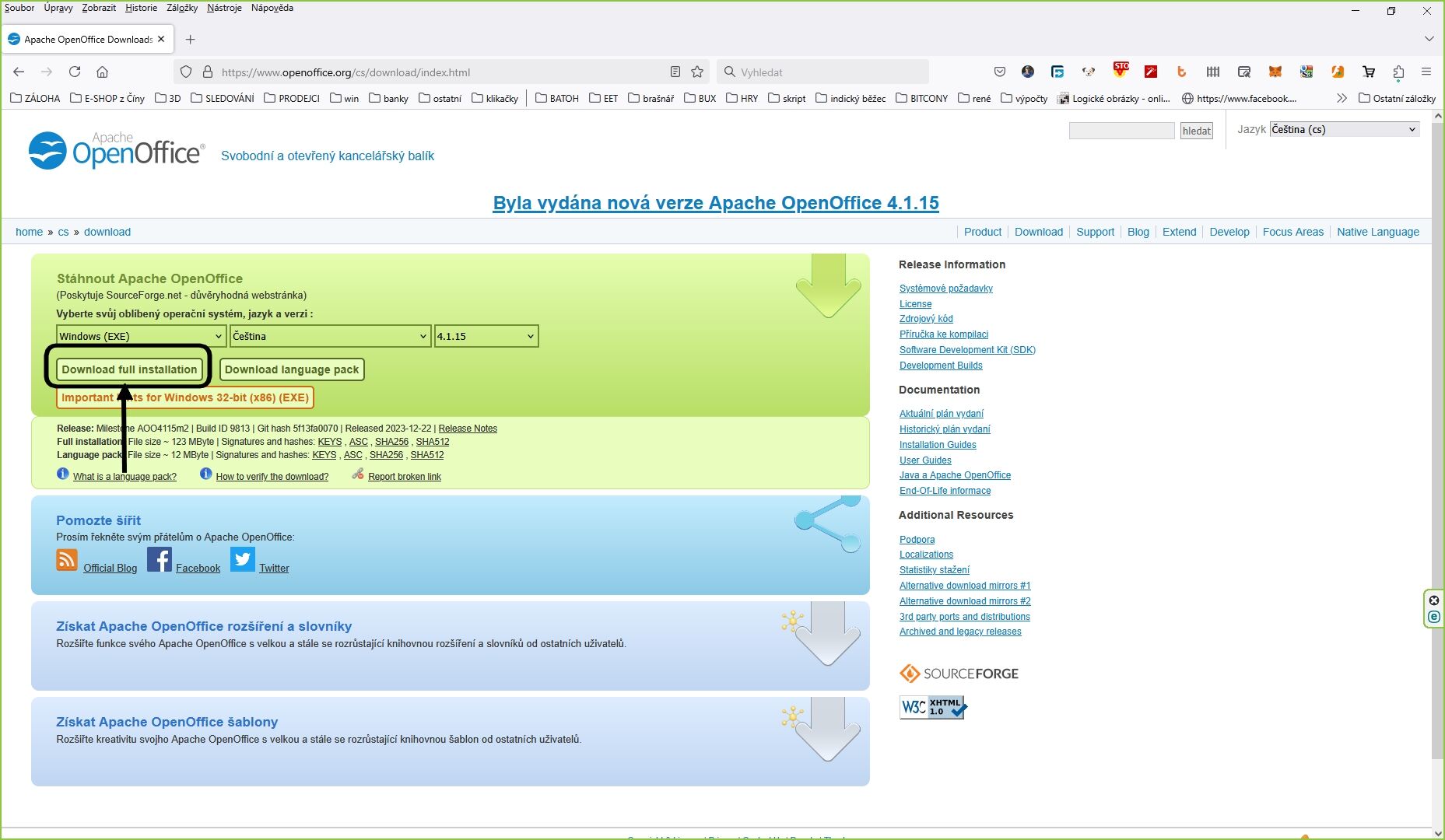Open the Zobrazit menu

tap(99, 8)
